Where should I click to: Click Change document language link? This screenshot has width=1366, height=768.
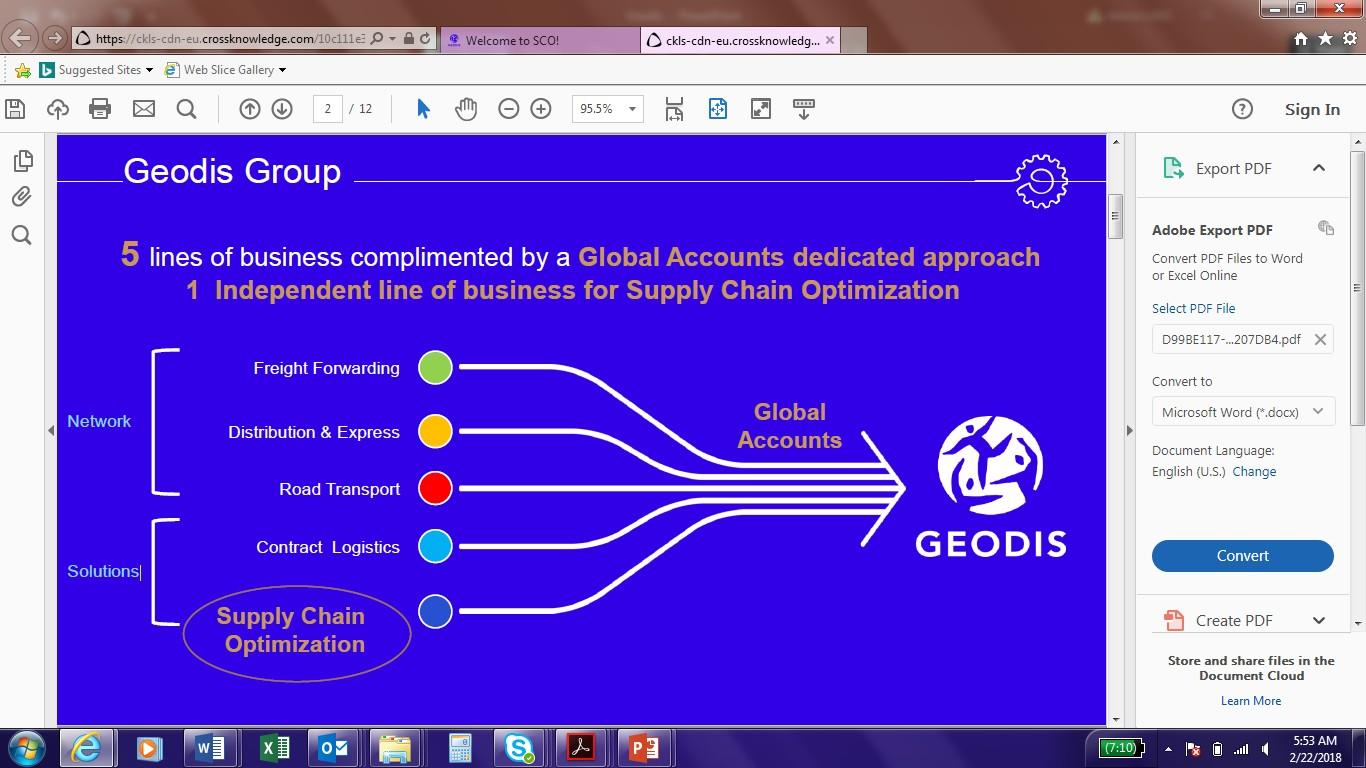1254,471
